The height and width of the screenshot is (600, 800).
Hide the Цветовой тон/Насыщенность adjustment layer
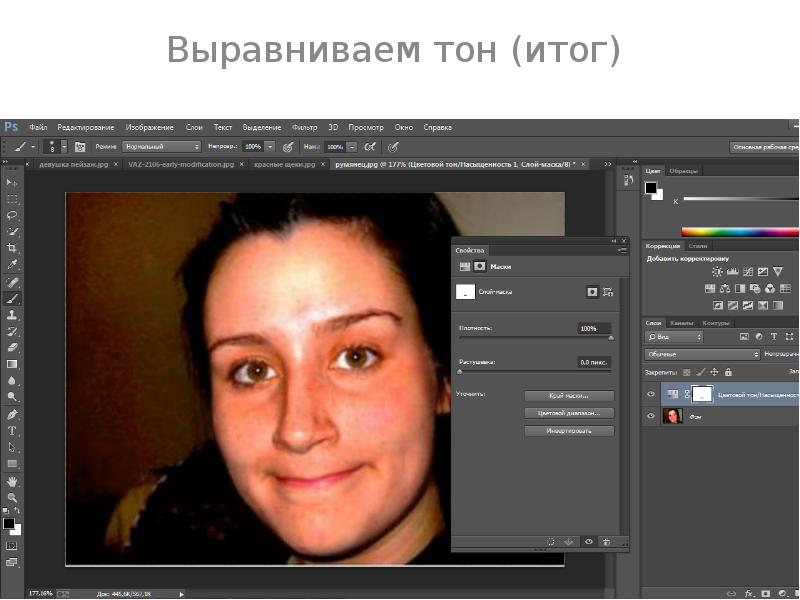pyautogui.click(x=650, y=394)
